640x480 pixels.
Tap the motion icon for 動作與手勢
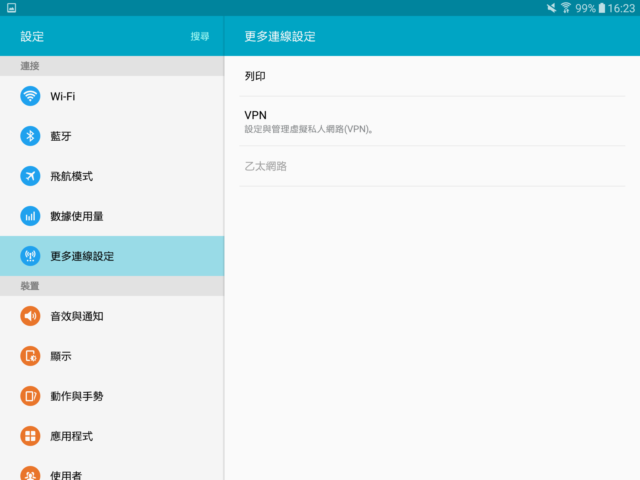tap(30, 396)
